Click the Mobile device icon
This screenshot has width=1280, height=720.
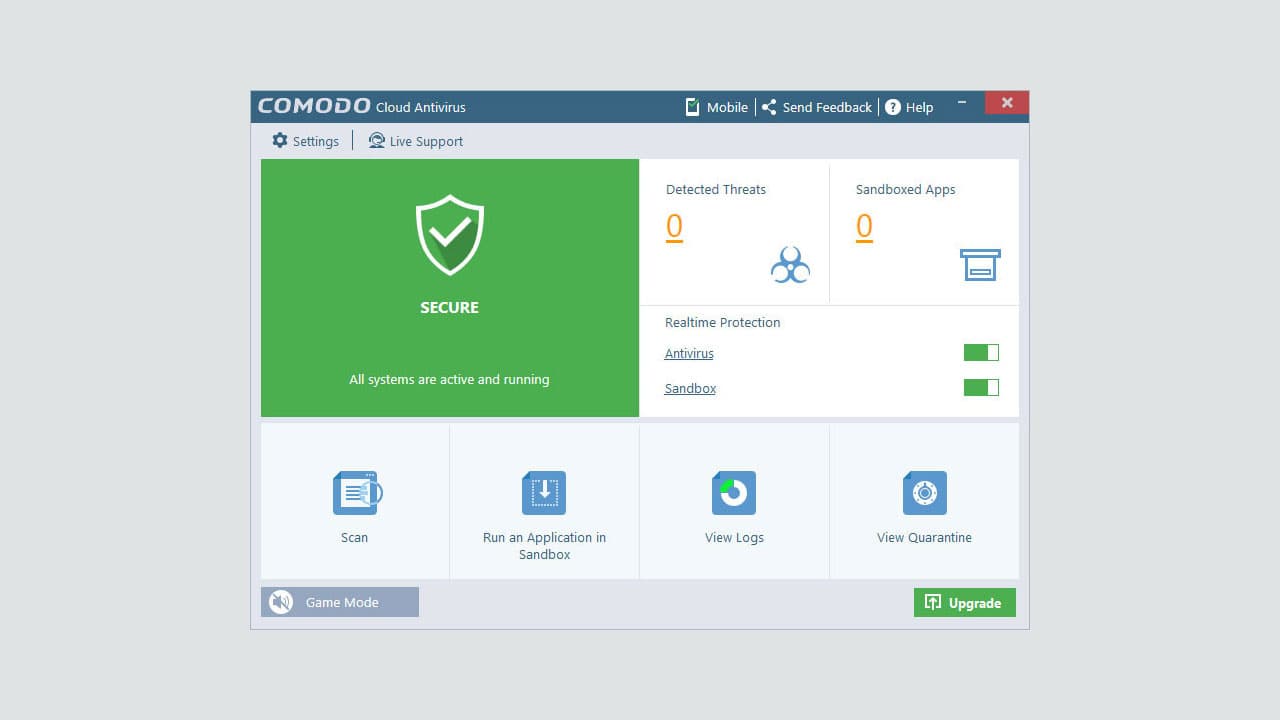pyautogui.click(x=692, y=106)
